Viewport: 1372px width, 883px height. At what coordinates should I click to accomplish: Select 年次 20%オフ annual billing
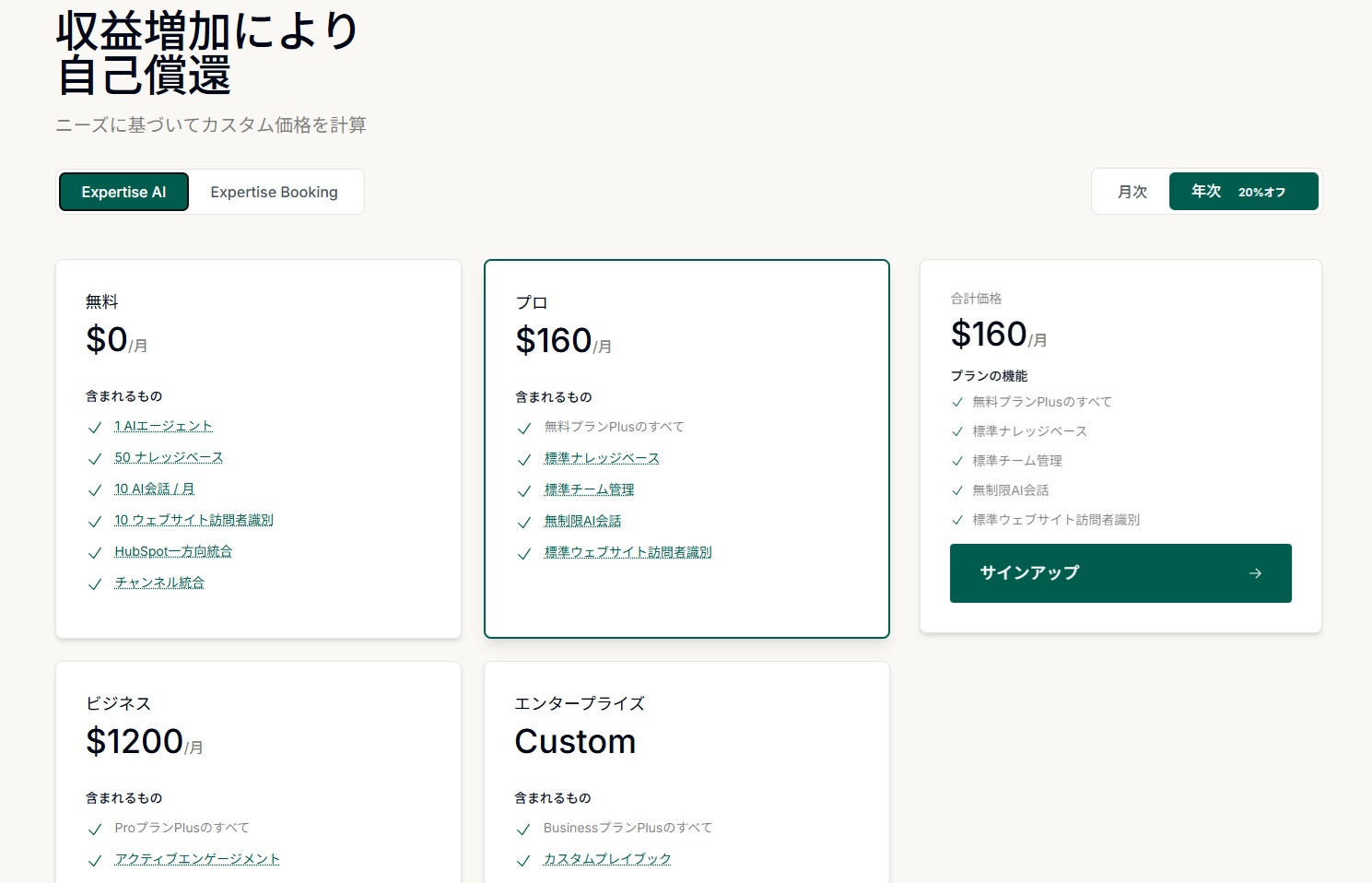tap(1243, 192)
